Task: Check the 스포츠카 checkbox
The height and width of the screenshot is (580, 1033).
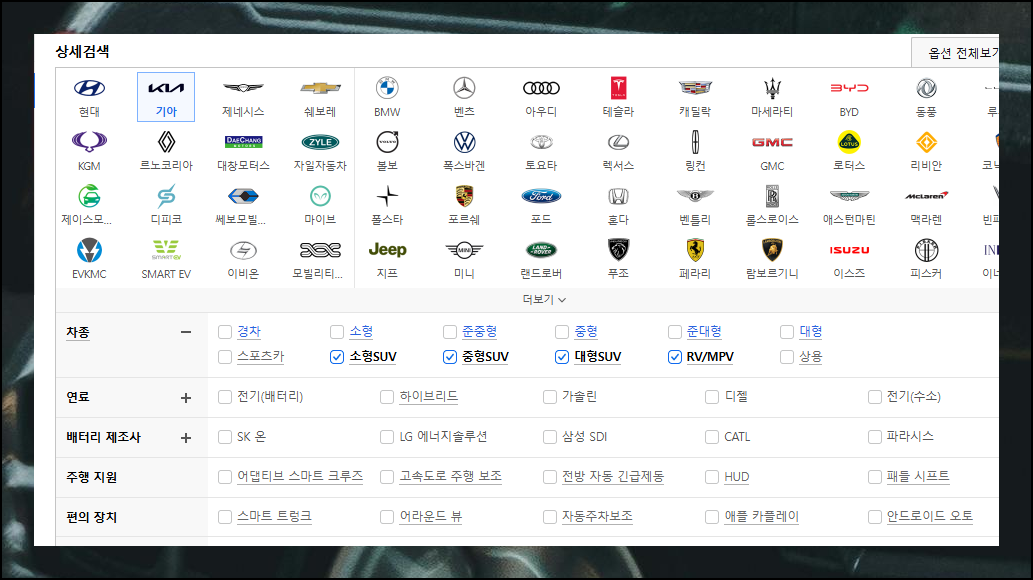Action: (x=225, y=357)
